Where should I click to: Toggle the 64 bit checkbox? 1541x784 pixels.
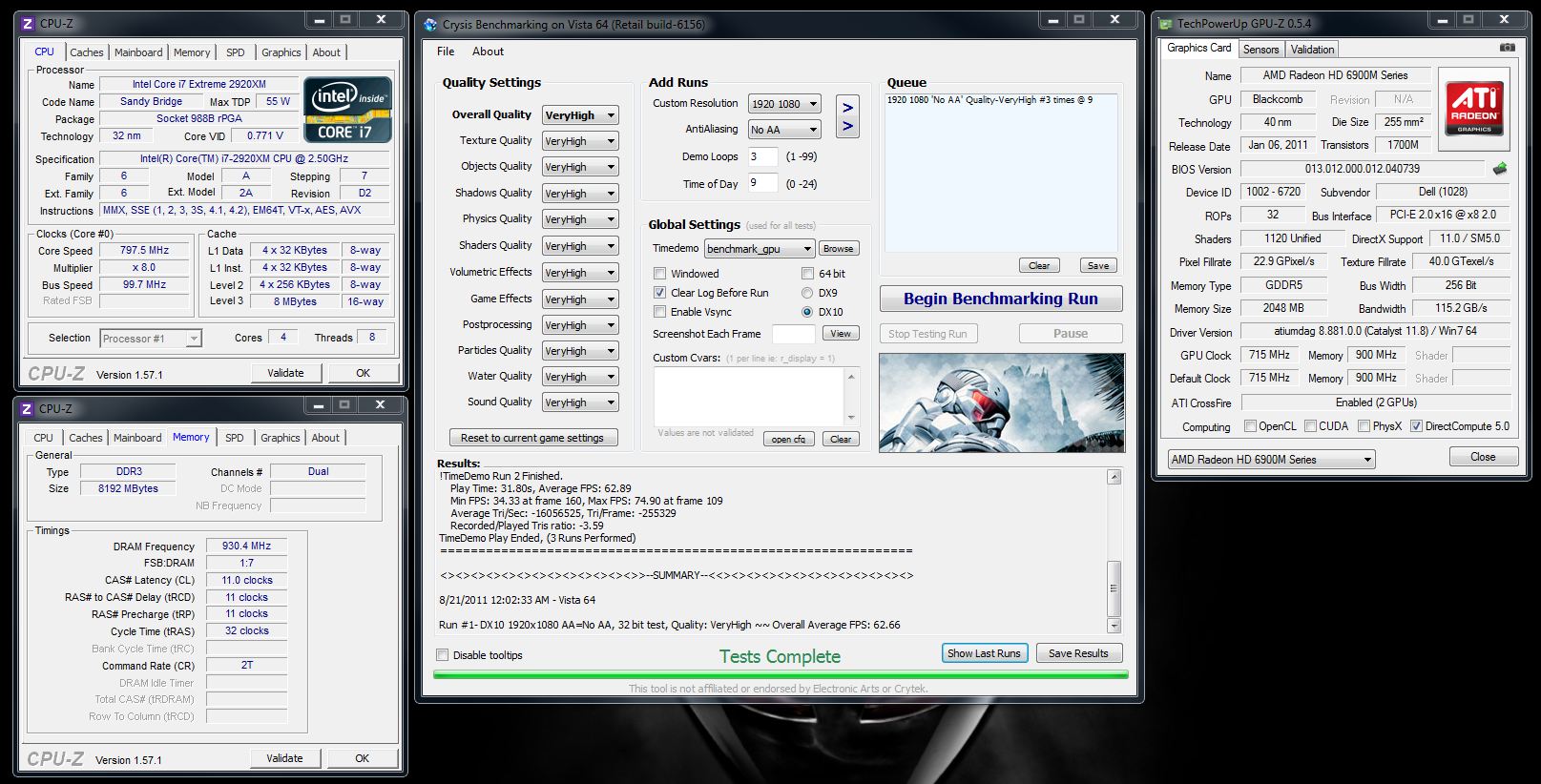pos(807,274)
